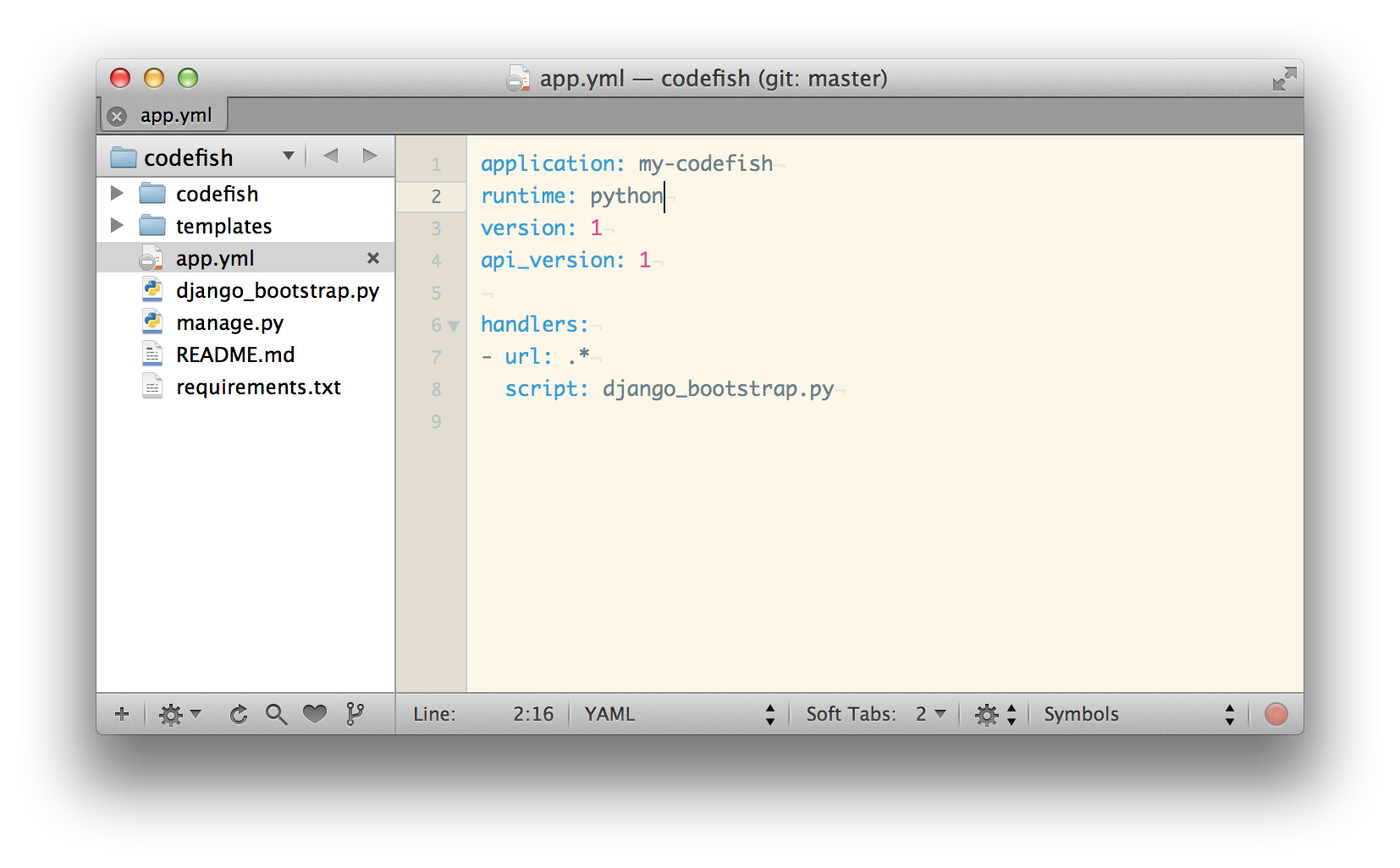
Task: Click 'runtime' key on line 2
Action: point(523,195)
